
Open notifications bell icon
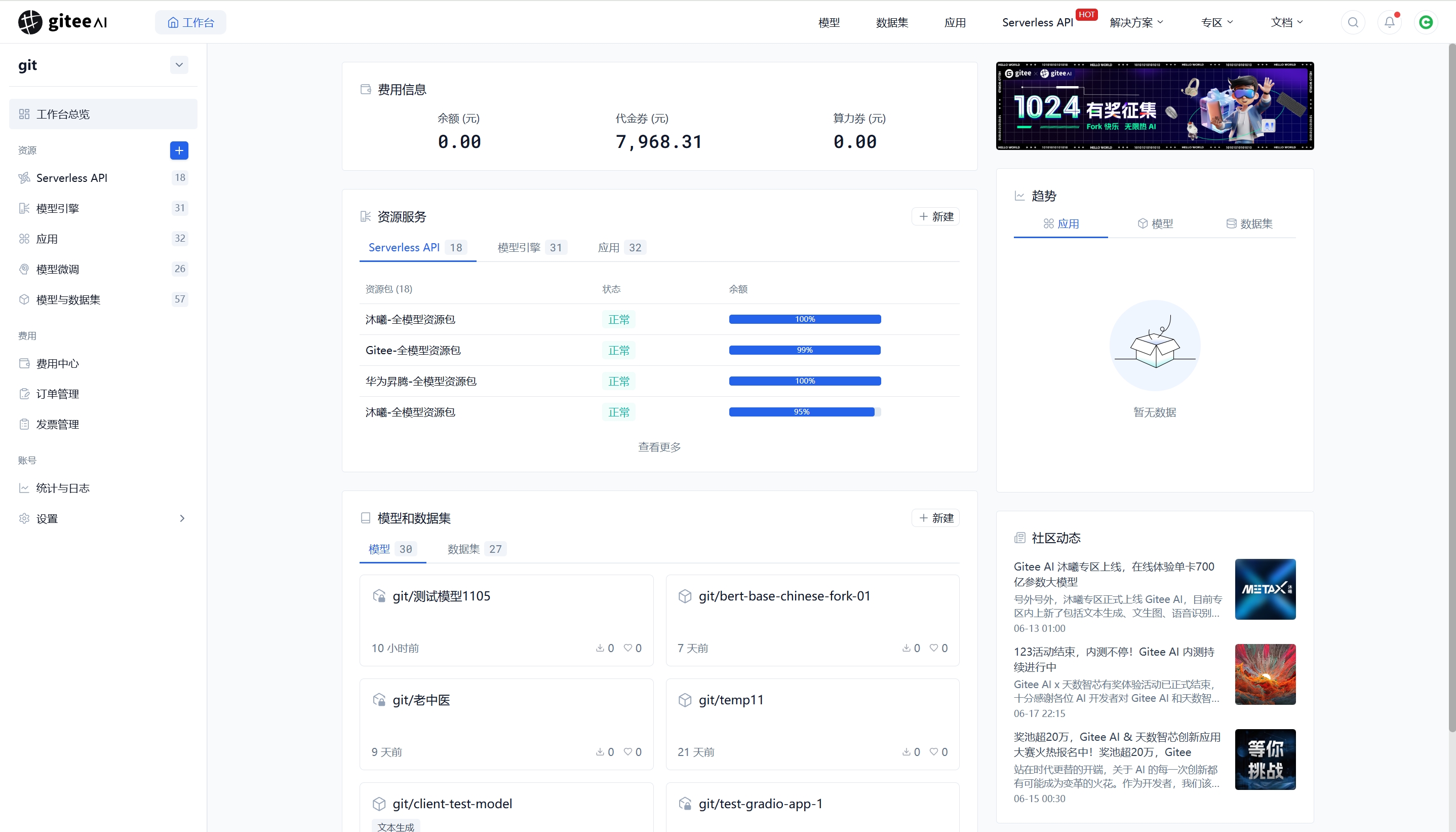[1389, 22]
